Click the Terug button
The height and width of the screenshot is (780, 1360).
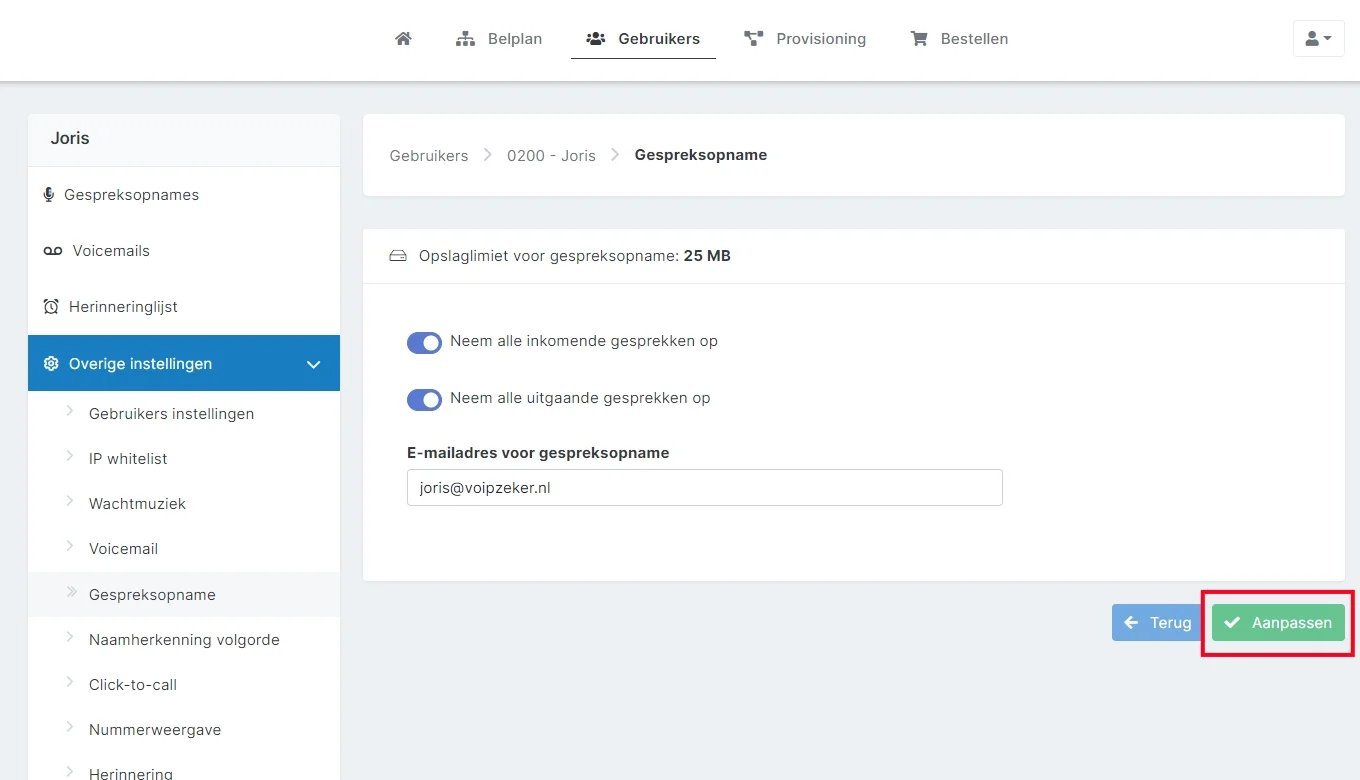(x=1157, y=622)
